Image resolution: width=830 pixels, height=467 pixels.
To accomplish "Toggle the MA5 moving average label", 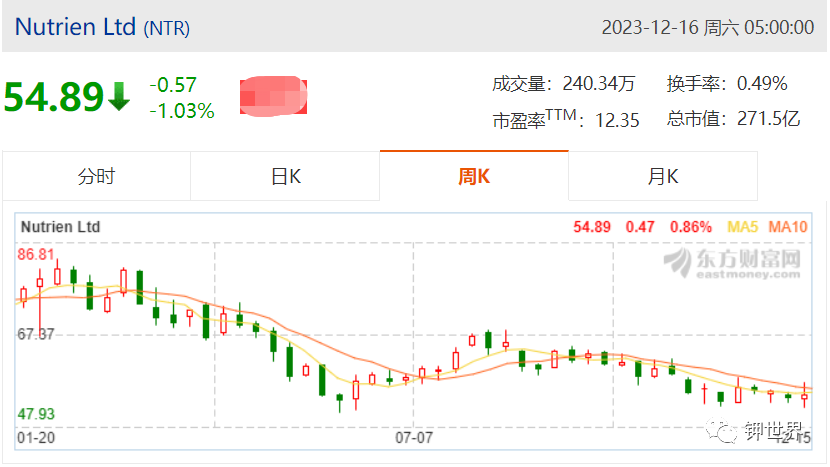I will tap(742, 227).
